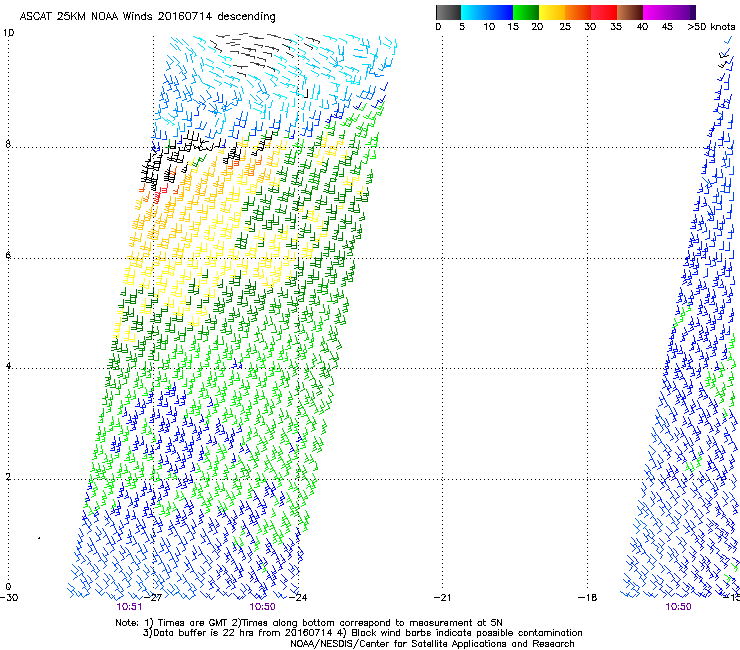Click the longitude '-18' axis label
Image resolution: width=740 pixels, height=650 pixels.
[x=588, y=598]
